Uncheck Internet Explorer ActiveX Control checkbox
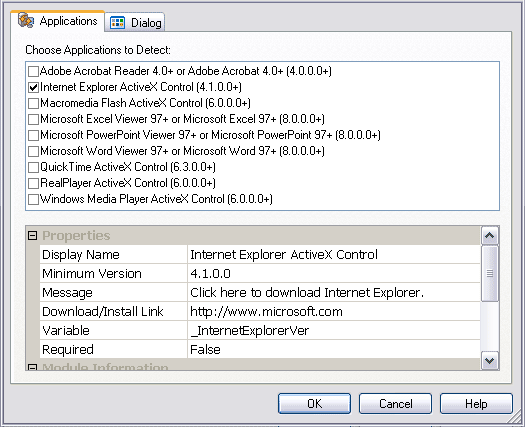The image size is (525, 427). 33,87
